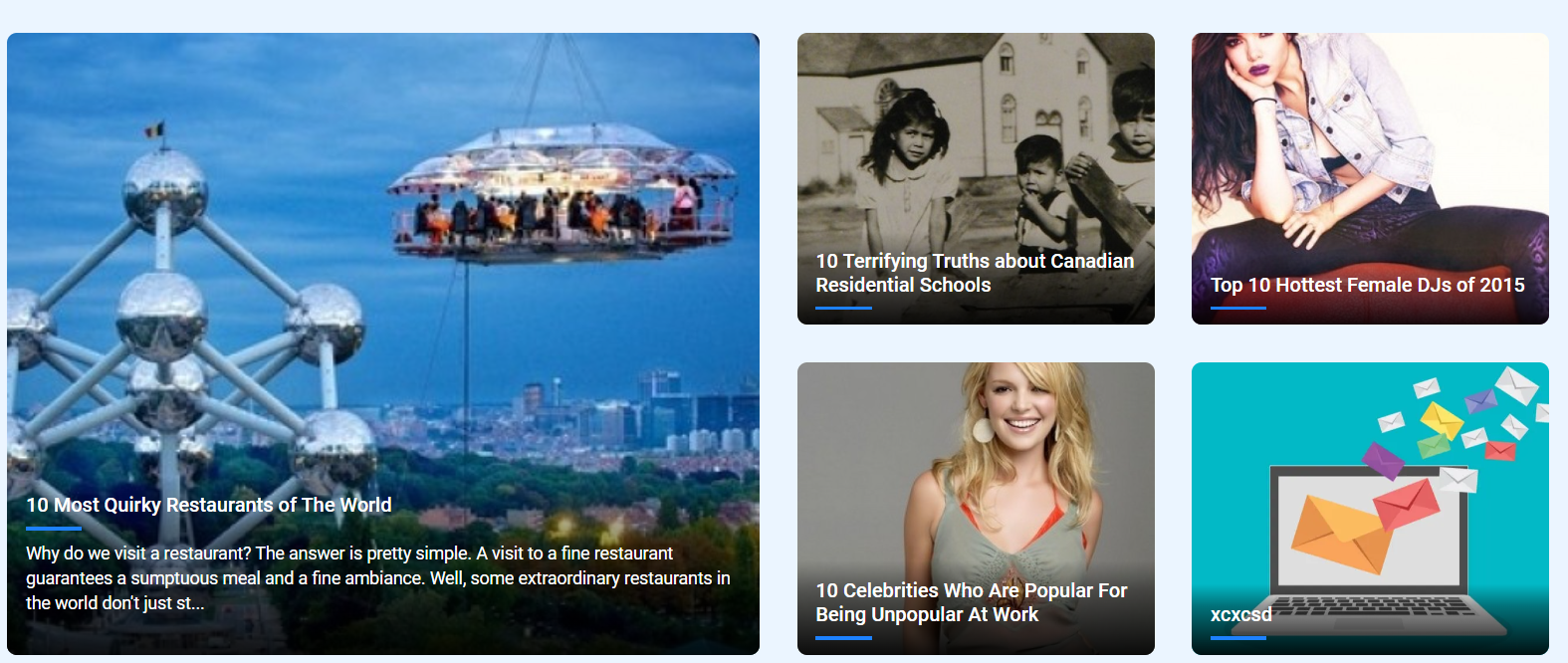
Task: Open 10 Celebrities Popular For Being Unpopular article
Action: (x=972, y=602)
